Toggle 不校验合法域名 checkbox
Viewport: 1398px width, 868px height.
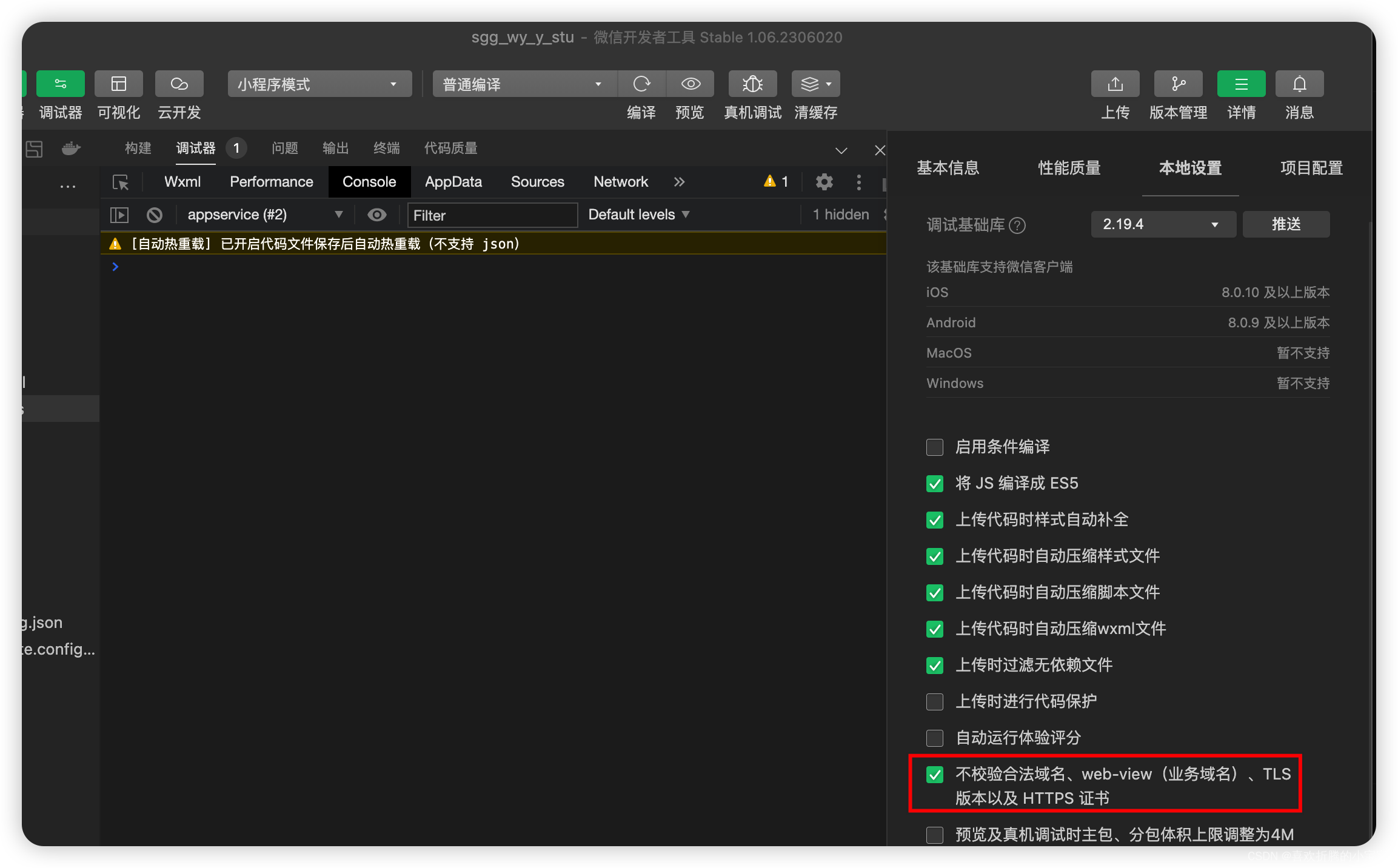pos(935,775)
